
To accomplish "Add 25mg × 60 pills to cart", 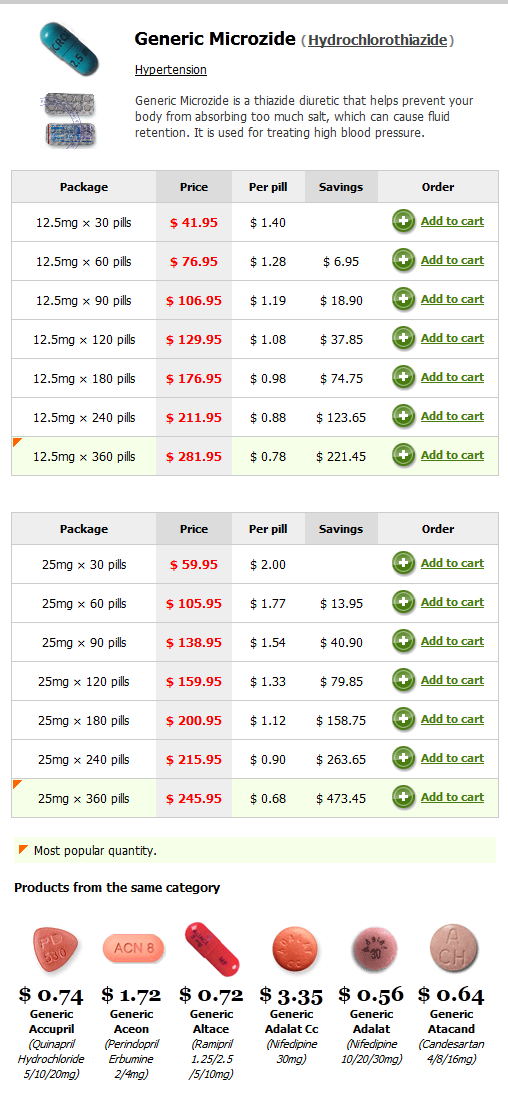I will [x=452, y=602].
